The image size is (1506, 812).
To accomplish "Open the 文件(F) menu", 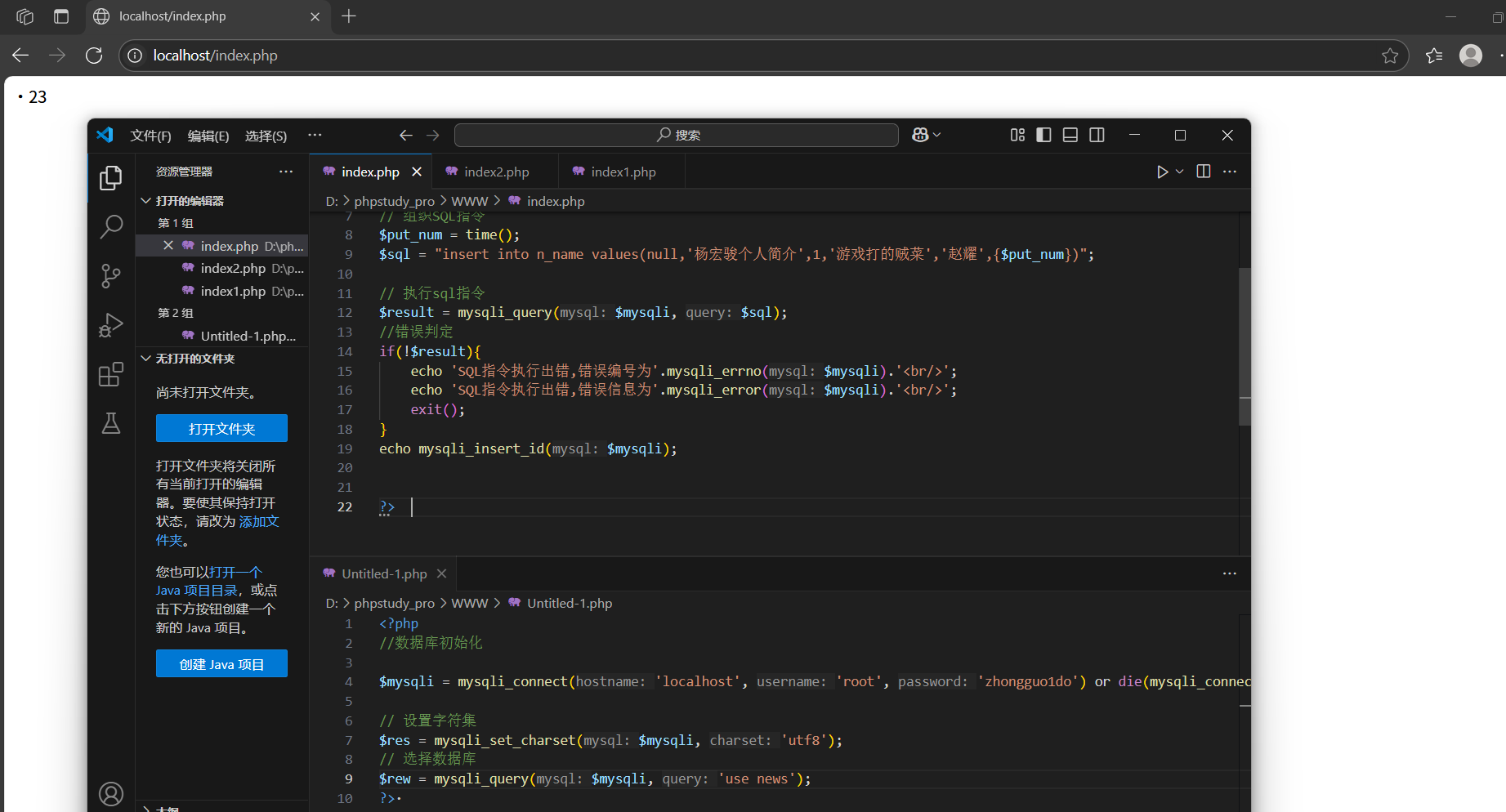I will tap(151, 136).
